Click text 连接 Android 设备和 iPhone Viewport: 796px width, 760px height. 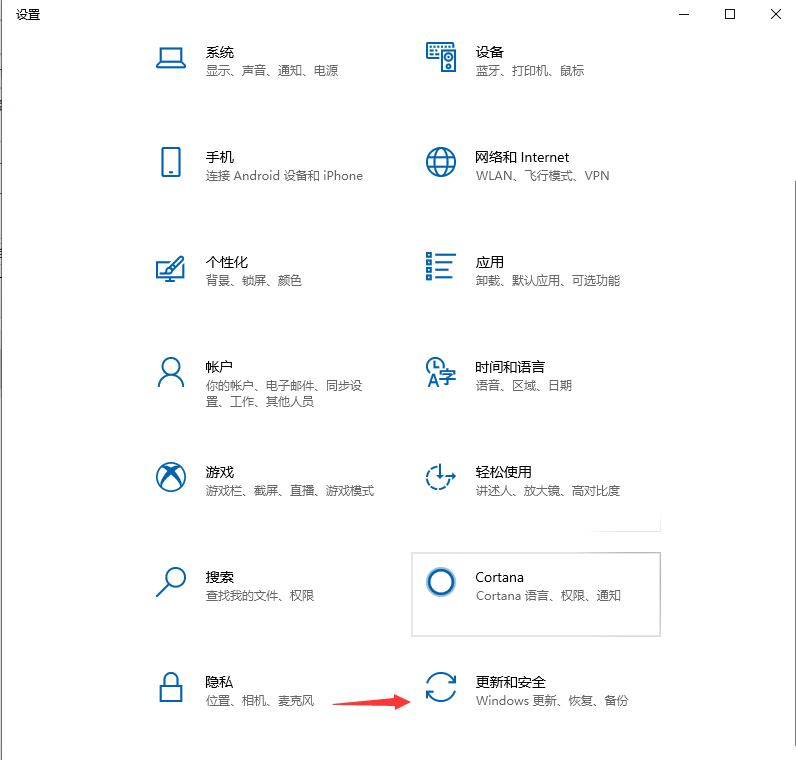coord(284,176)
